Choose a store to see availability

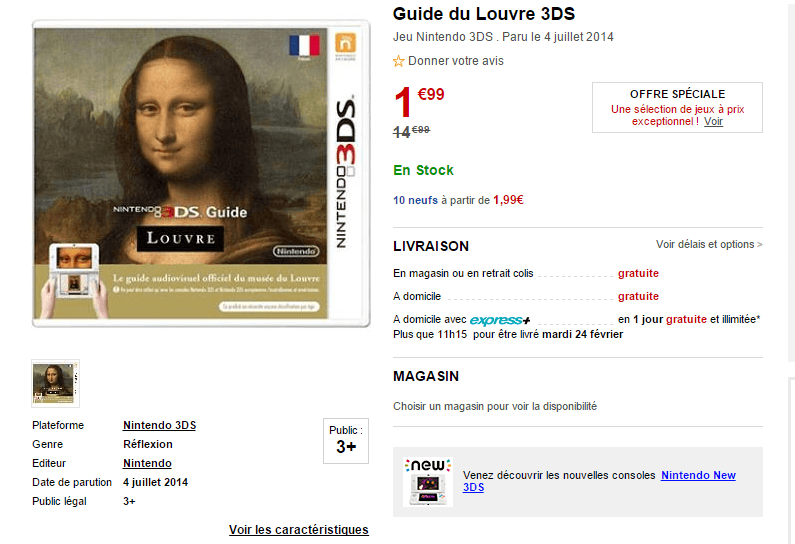[495, 406]
